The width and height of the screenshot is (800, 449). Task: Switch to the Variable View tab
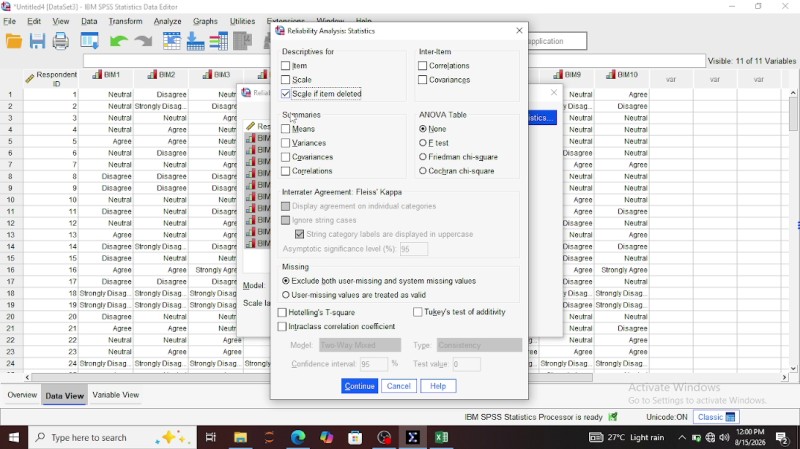click(x=116, y=395)
